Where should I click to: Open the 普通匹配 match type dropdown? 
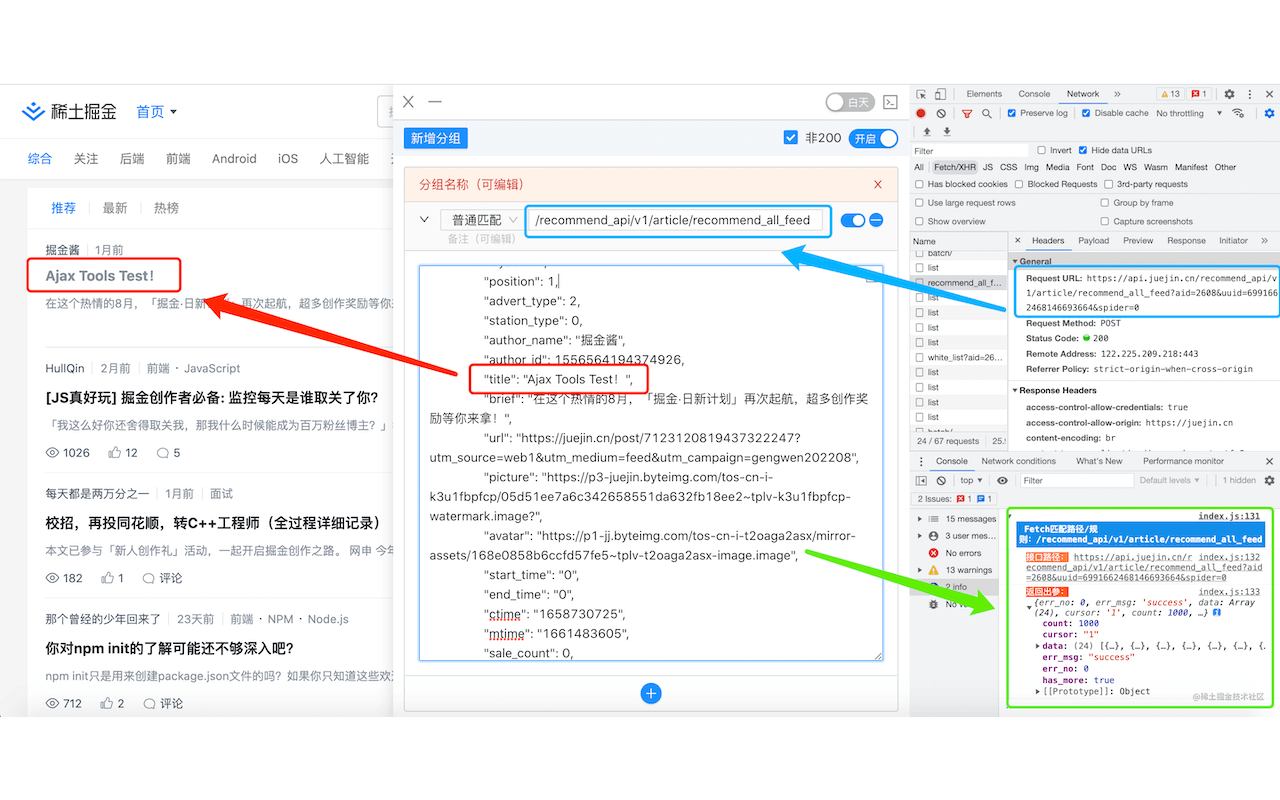point(484,220)
